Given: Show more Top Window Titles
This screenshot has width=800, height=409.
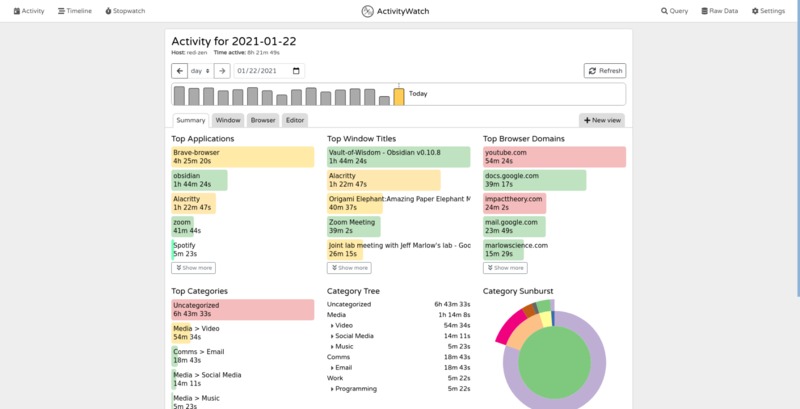Looking at the screenshot, I should [x=349, y=268].
